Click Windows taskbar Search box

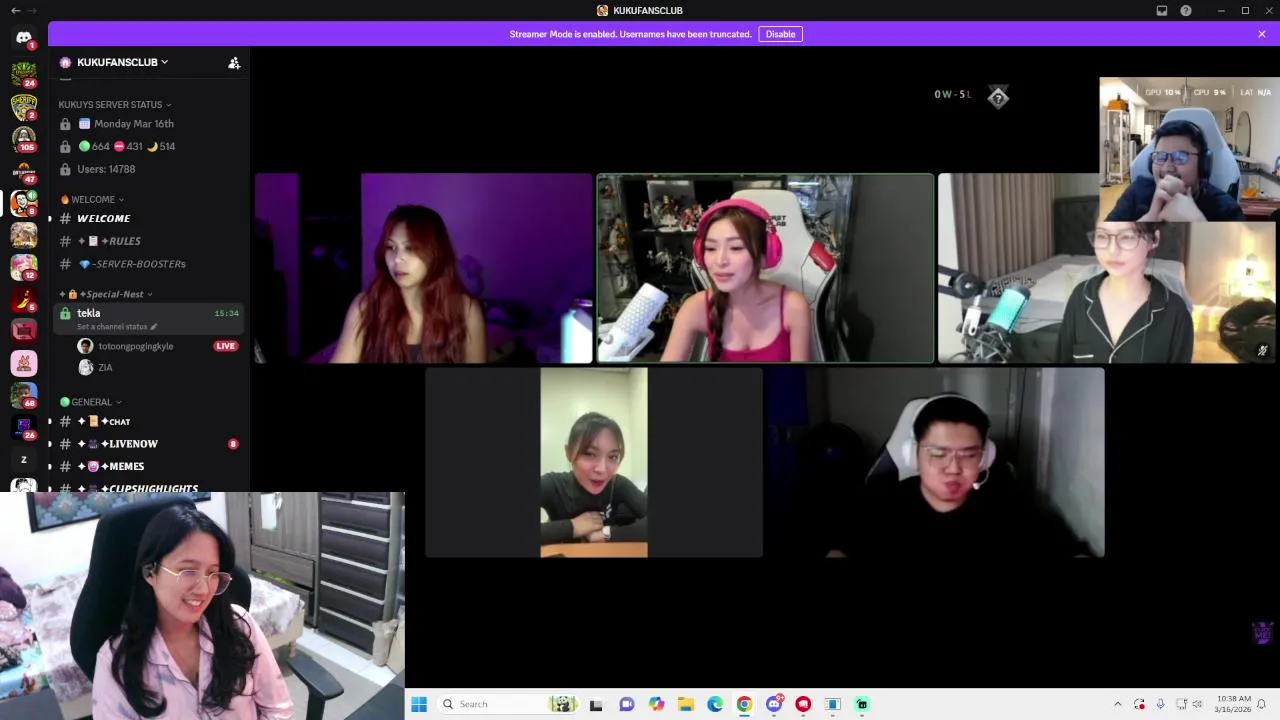click(508, 704)
